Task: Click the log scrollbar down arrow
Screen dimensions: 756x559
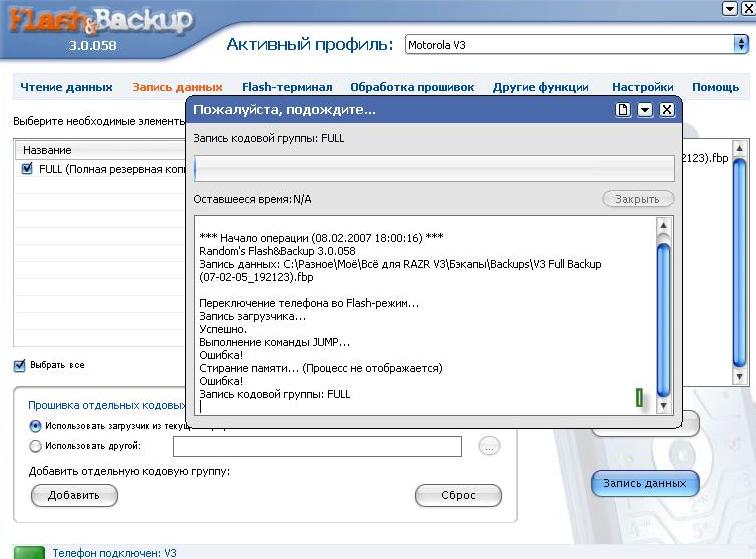Action: [664, 406]
